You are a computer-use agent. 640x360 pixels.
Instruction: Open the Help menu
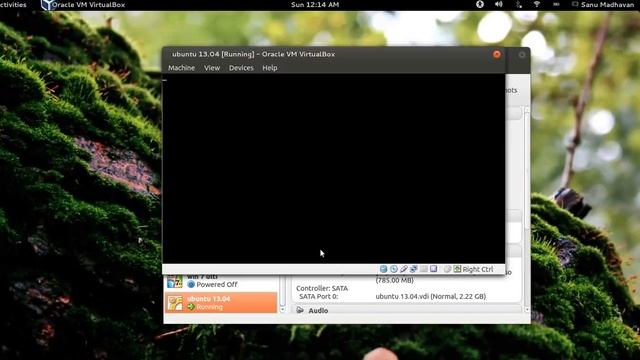[270, 68]
